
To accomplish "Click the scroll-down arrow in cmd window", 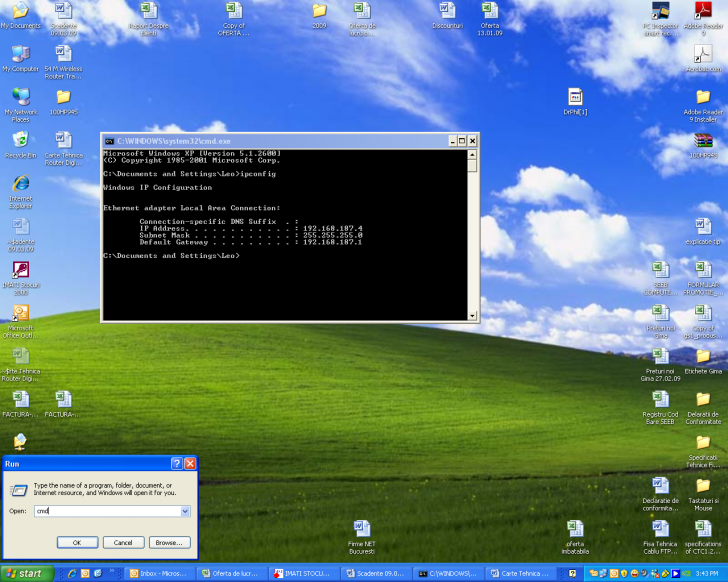I will (472, 316).
